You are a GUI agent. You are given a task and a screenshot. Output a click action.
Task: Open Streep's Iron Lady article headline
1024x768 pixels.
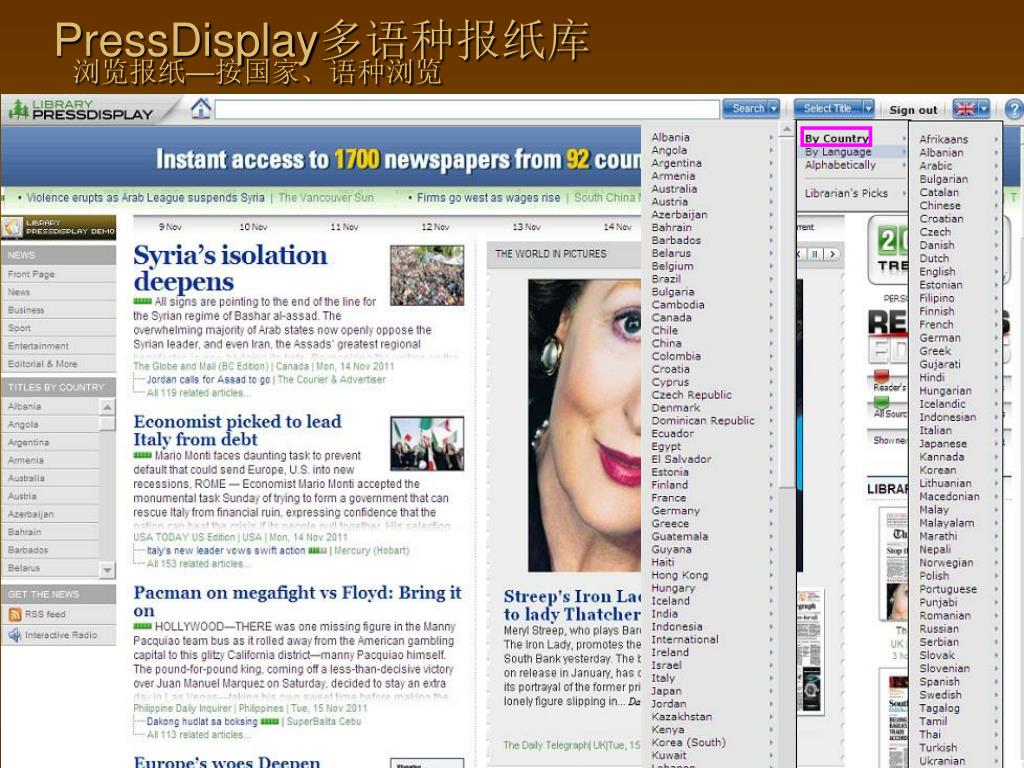point(572,605)
